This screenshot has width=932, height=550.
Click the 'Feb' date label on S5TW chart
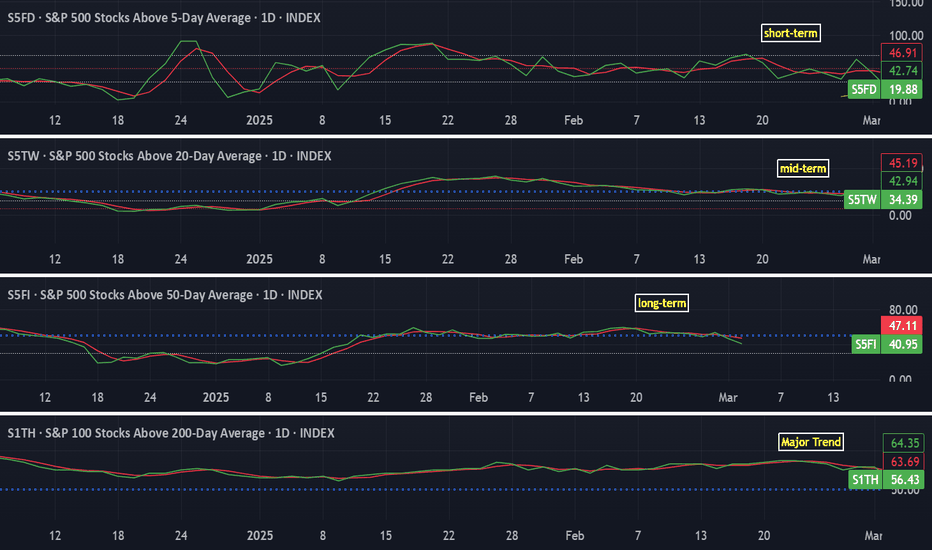coord(574,259)
